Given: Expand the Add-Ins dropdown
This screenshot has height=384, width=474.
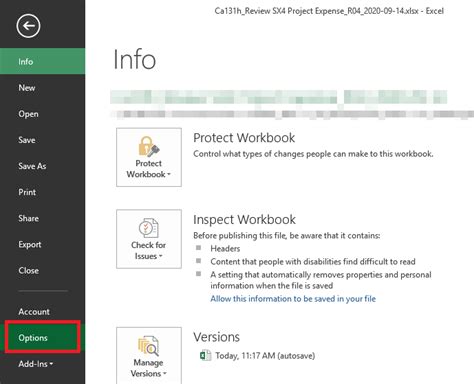Looking at the screenshot, I should point(42,364).
